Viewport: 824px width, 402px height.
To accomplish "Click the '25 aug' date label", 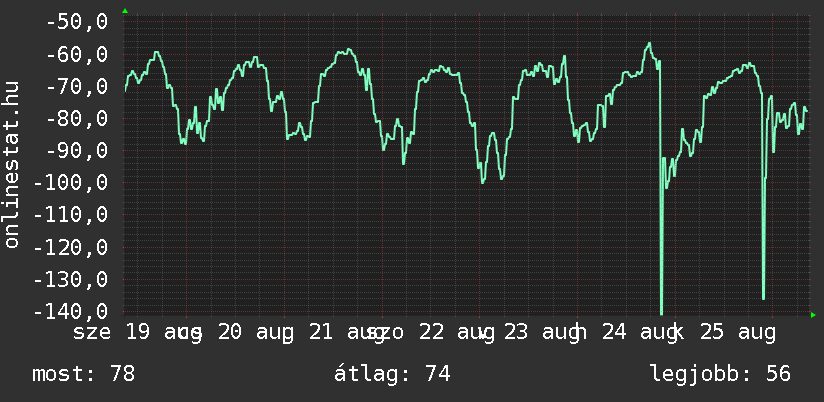I will (x=738, y=333).
